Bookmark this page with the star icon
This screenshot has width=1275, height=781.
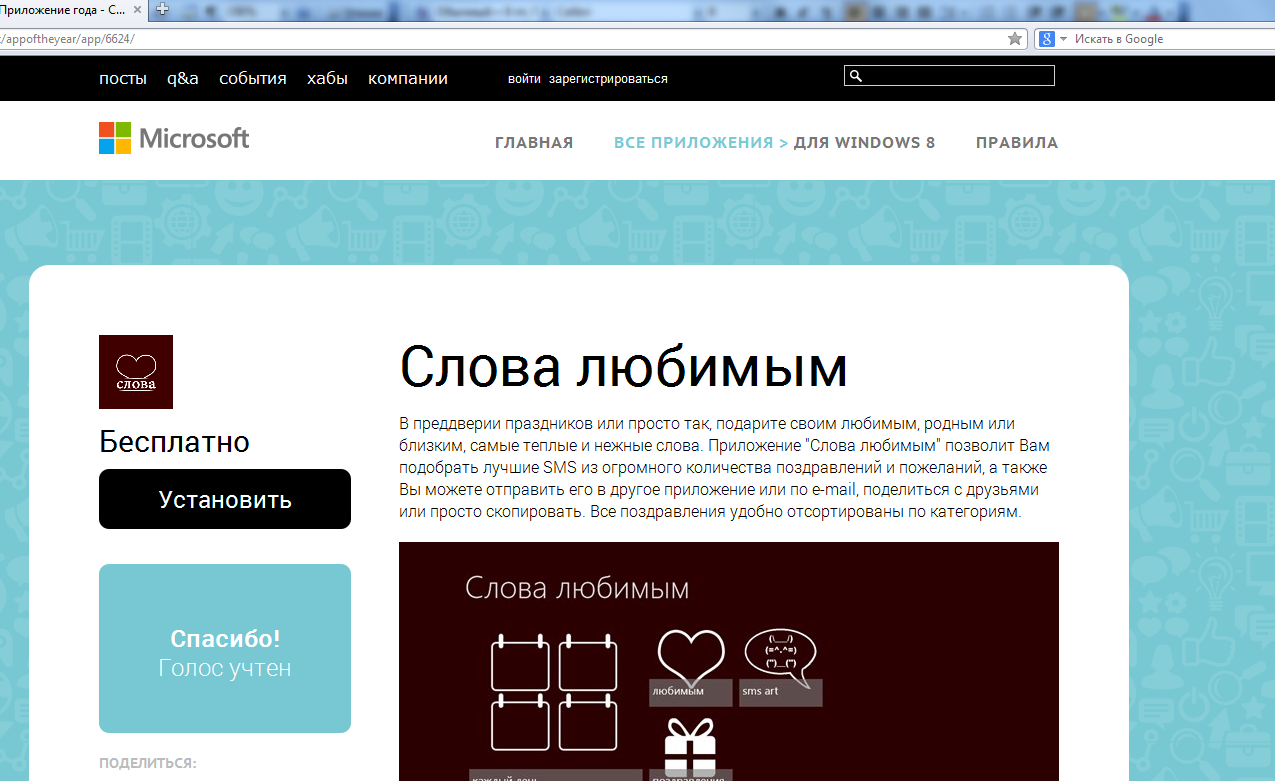tap(1015, 39)
